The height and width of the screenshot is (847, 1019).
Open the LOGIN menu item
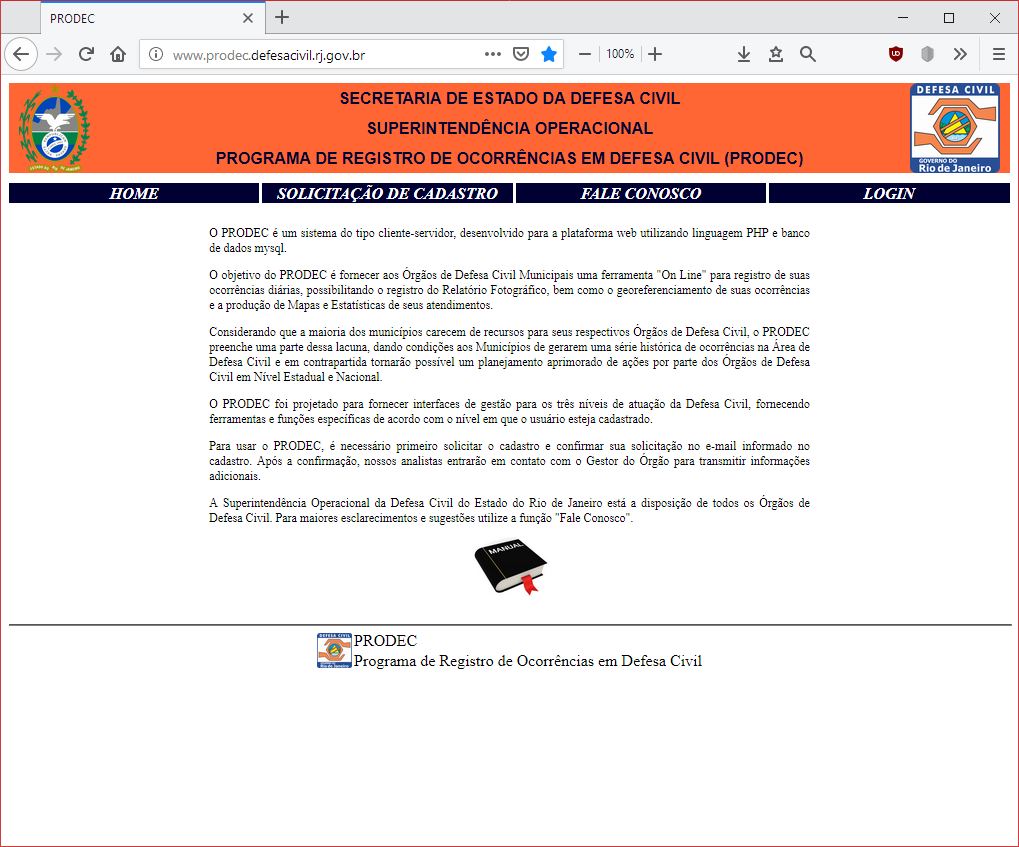889,193
